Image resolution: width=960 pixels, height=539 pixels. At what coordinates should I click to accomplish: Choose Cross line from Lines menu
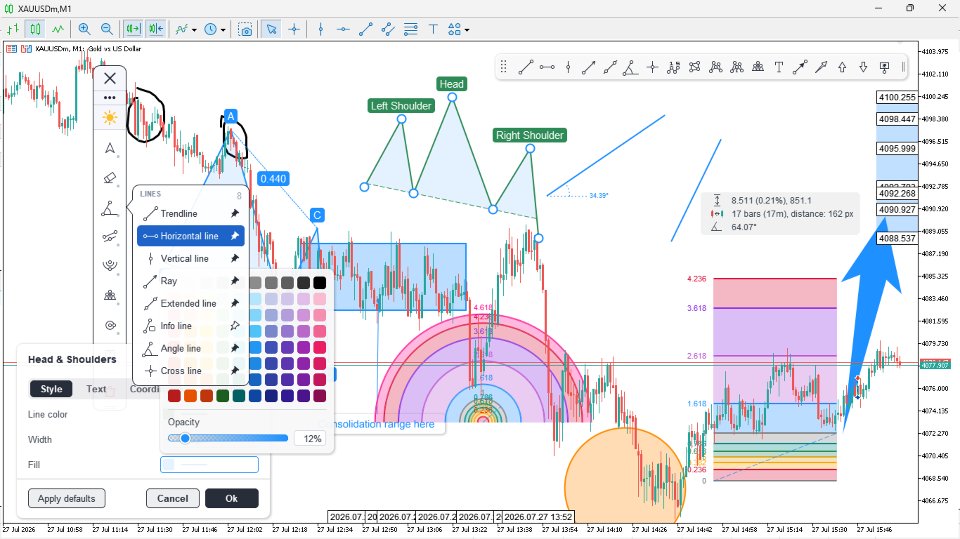tap(190, 371)
